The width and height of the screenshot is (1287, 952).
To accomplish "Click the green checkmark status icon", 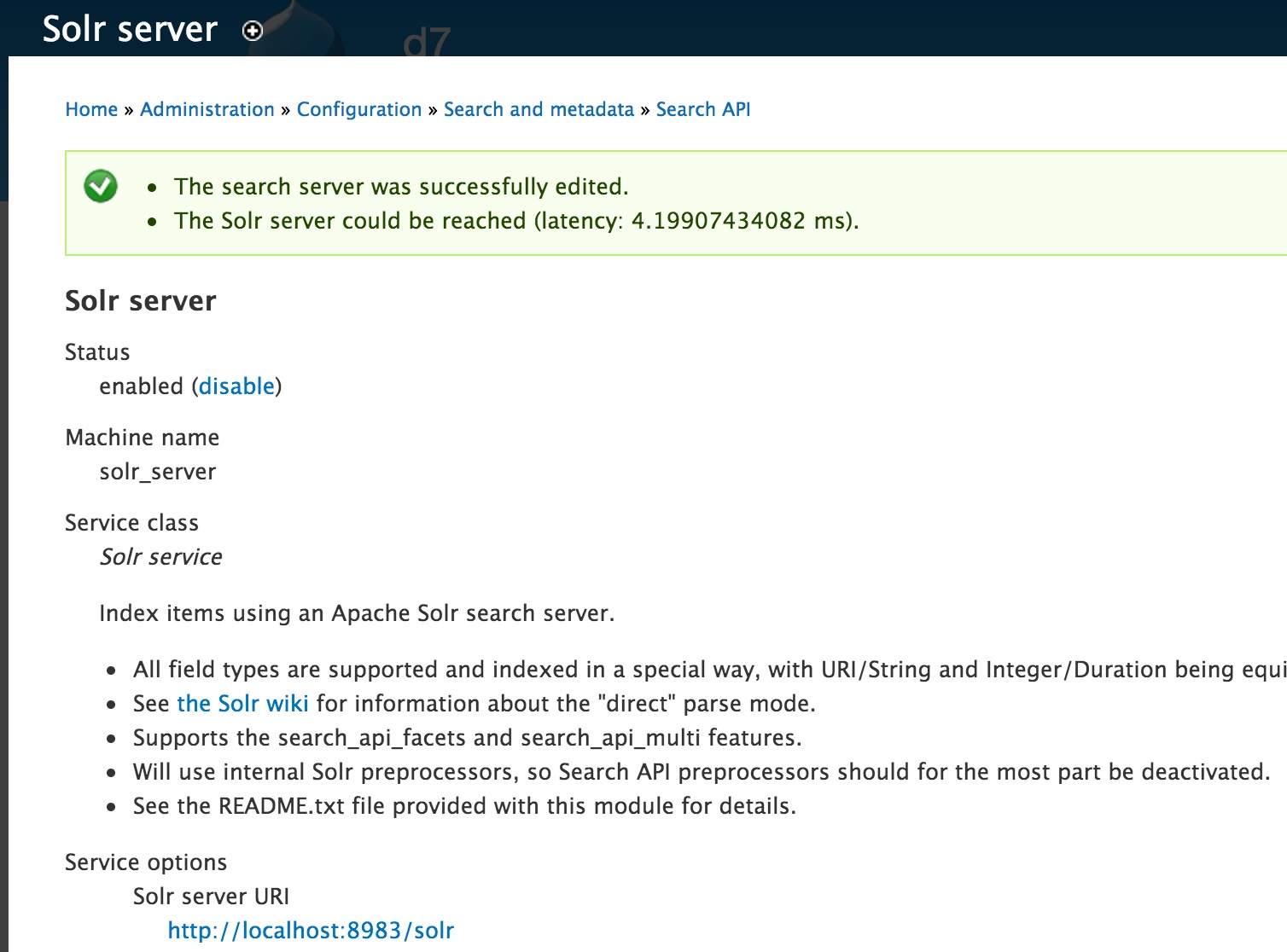I will [x=101, y=186].
